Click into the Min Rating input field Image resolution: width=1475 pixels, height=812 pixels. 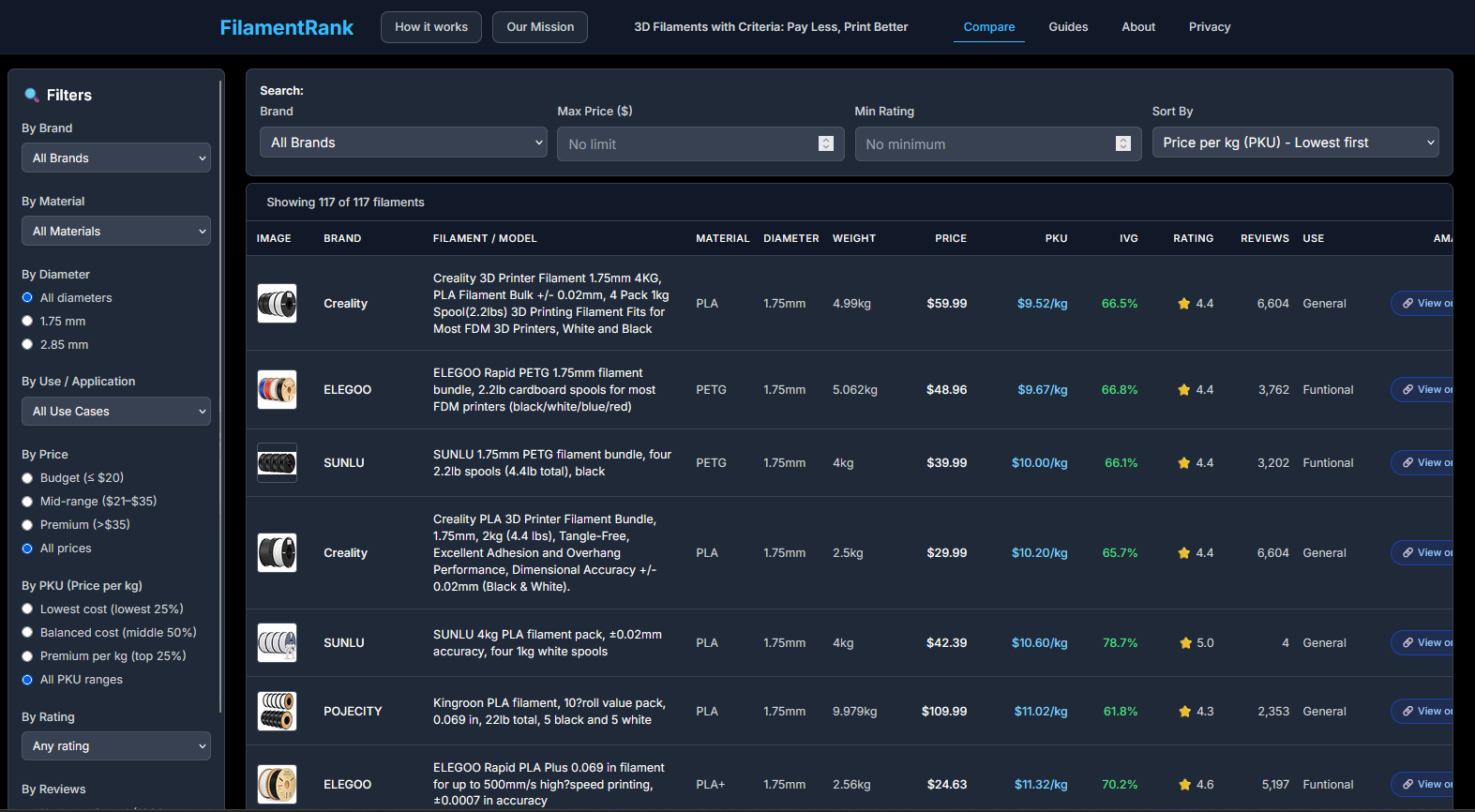(985, 144)
